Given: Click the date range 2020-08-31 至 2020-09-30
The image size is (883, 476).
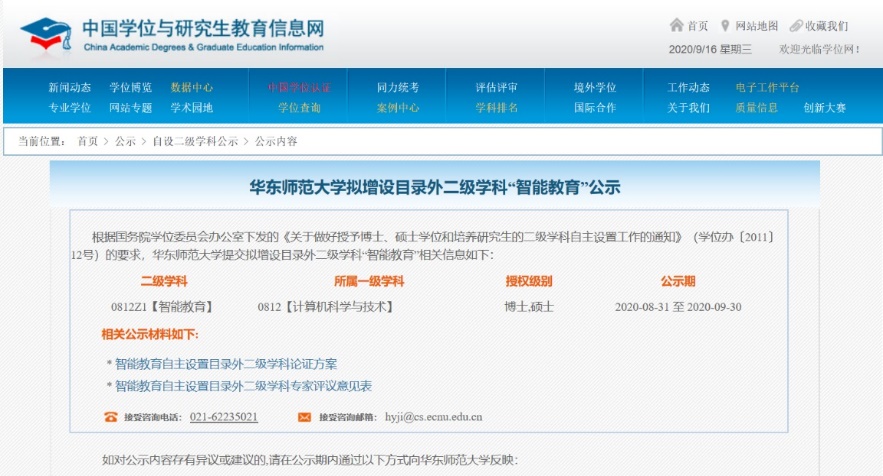Looking at the screenshot, I should (x=678, y=307).
